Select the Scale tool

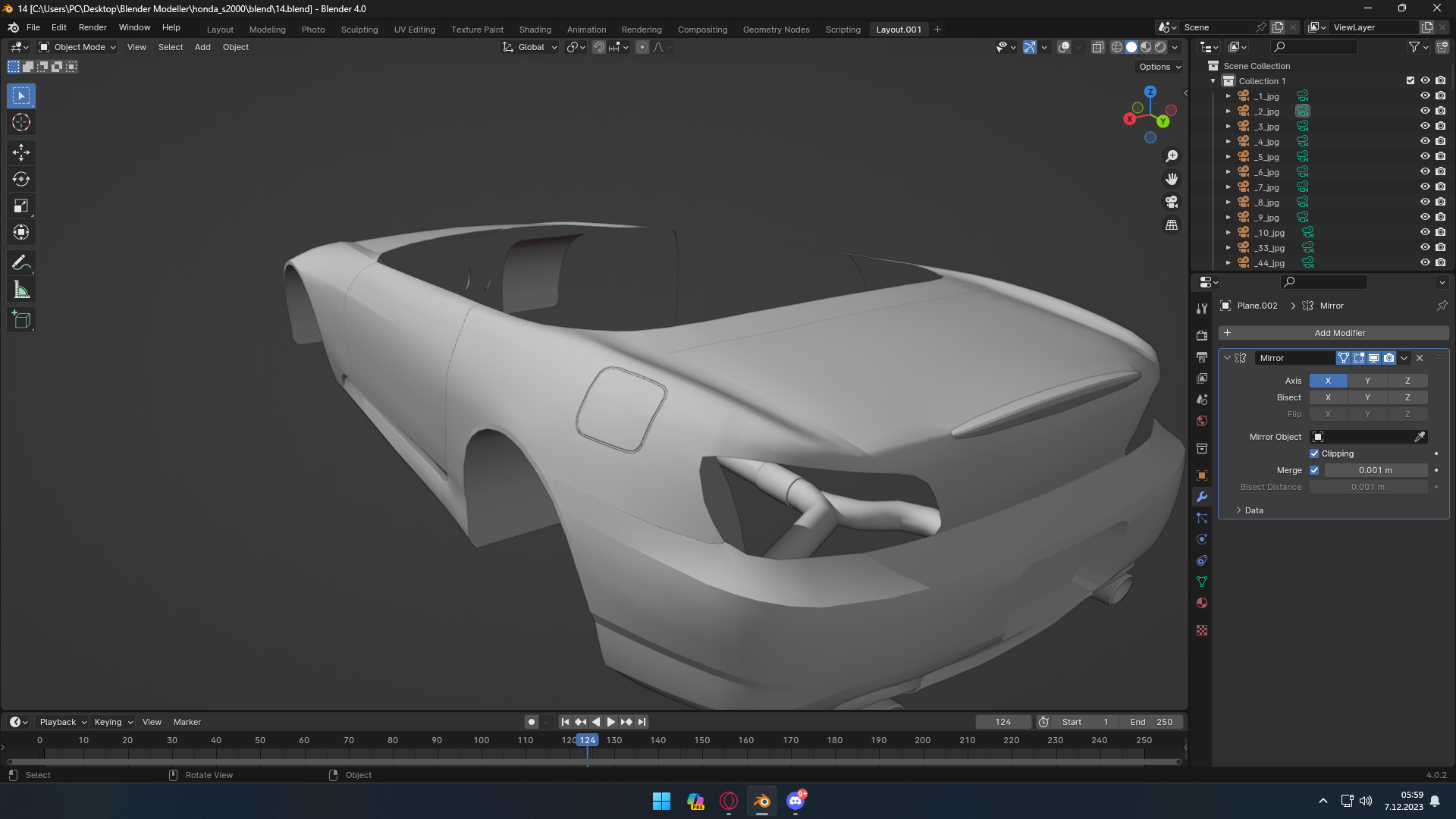(x=21, y=206)
